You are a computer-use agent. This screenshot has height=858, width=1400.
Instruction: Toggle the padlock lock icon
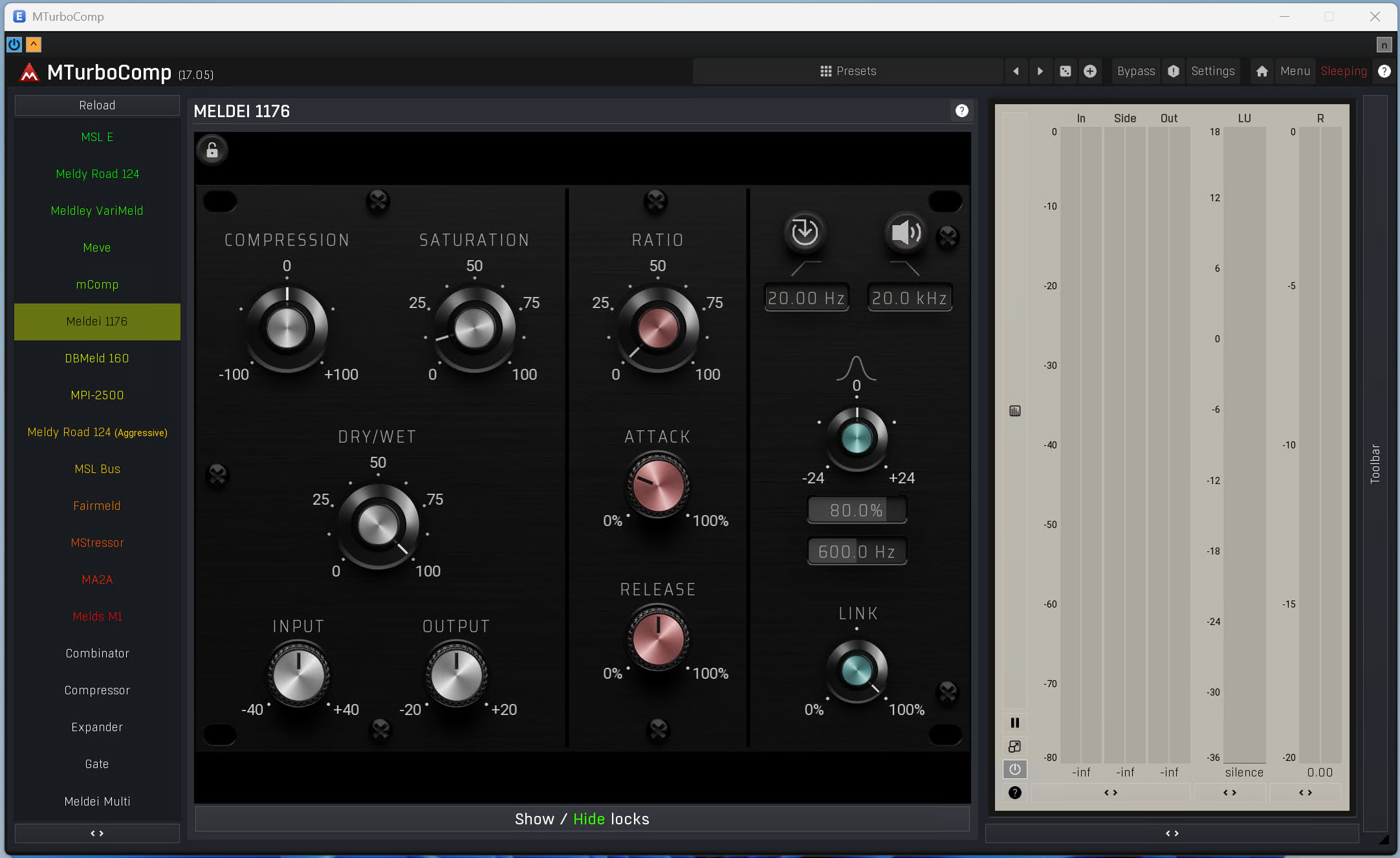(x=212, y=151)
